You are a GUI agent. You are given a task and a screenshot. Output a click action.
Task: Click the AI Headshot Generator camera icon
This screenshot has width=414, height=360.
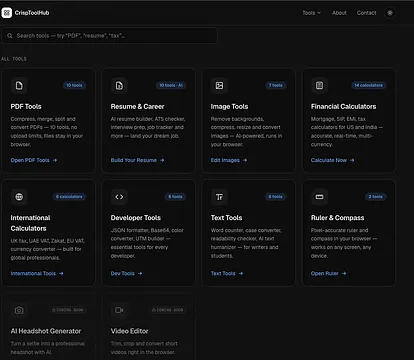click(x=19, y=310)
